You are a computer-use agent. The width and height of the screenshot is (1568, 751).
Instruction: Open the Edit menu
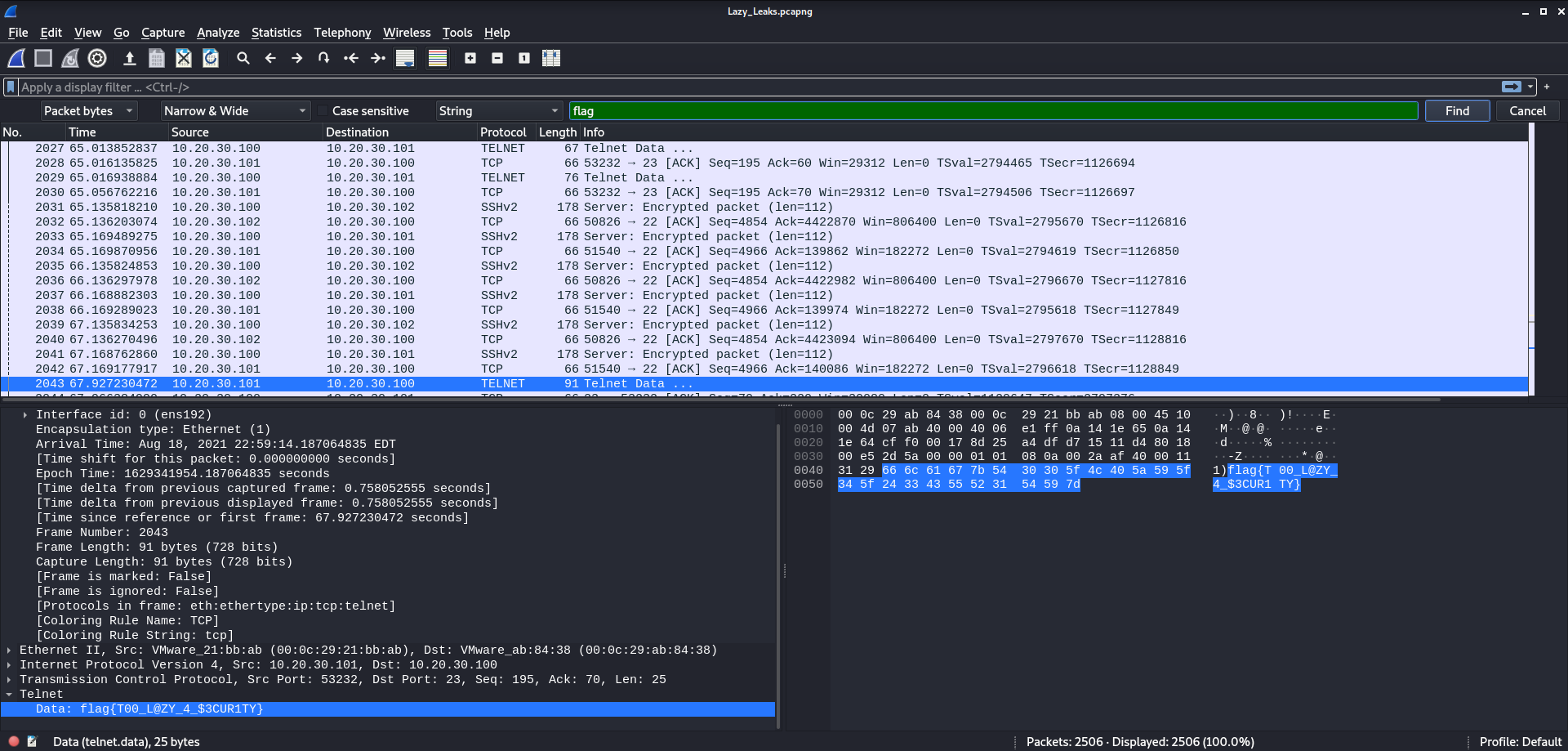pyautogui.click(x=51, y=33)
